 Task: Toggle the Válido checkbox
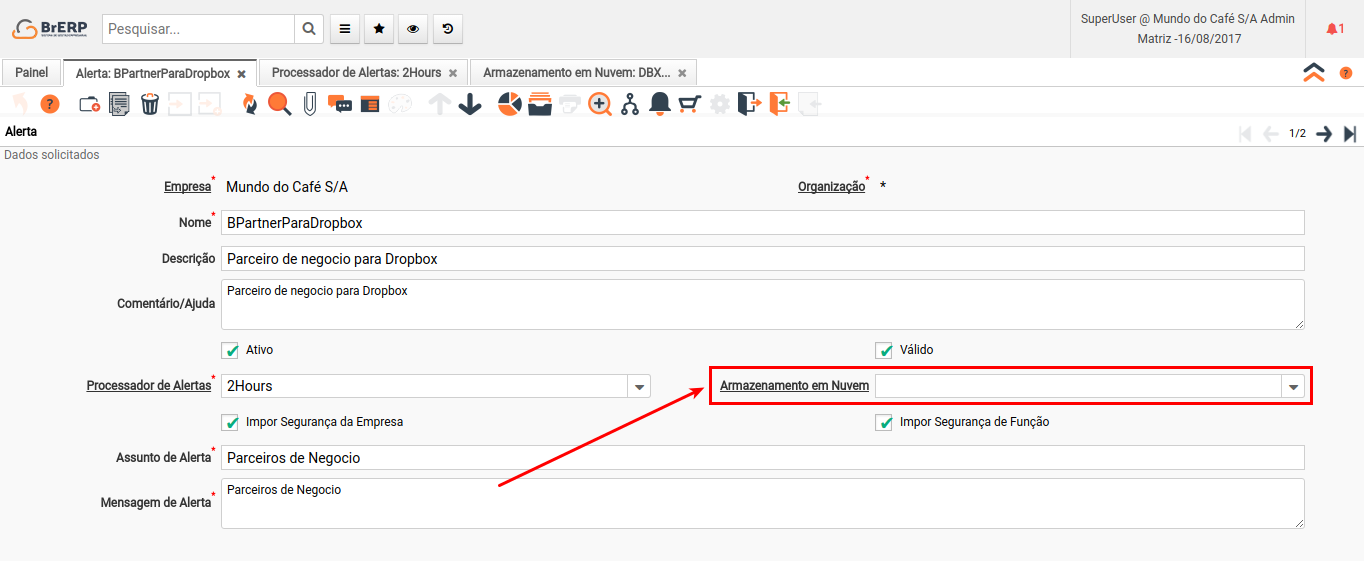[x=884, y=350]
